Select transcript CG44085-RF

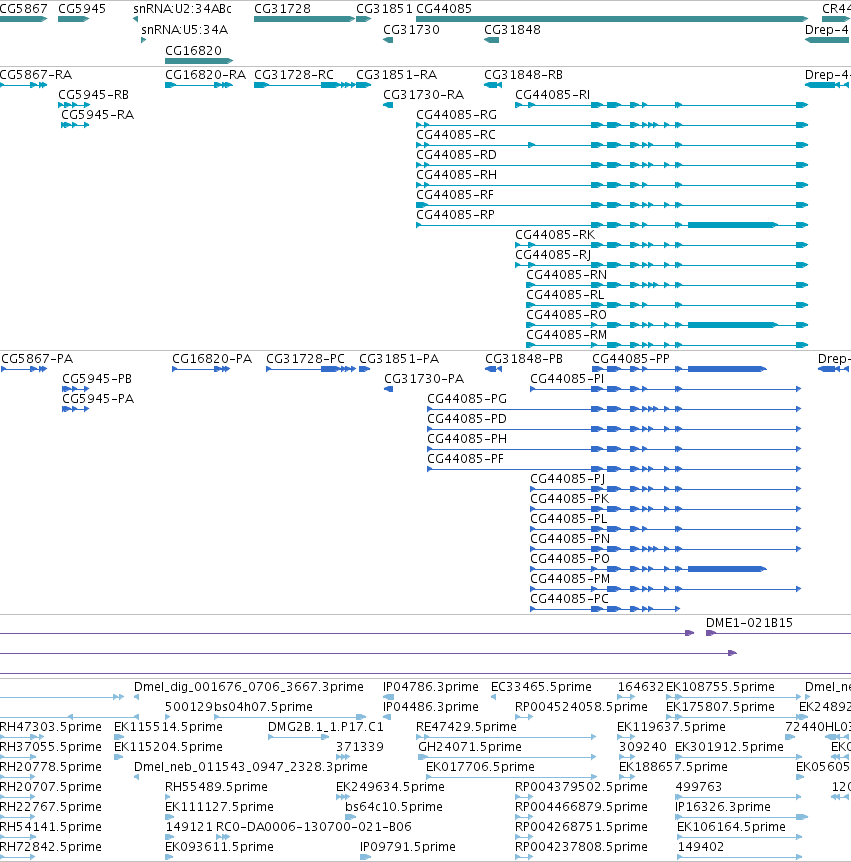click(x=455, y=195)
